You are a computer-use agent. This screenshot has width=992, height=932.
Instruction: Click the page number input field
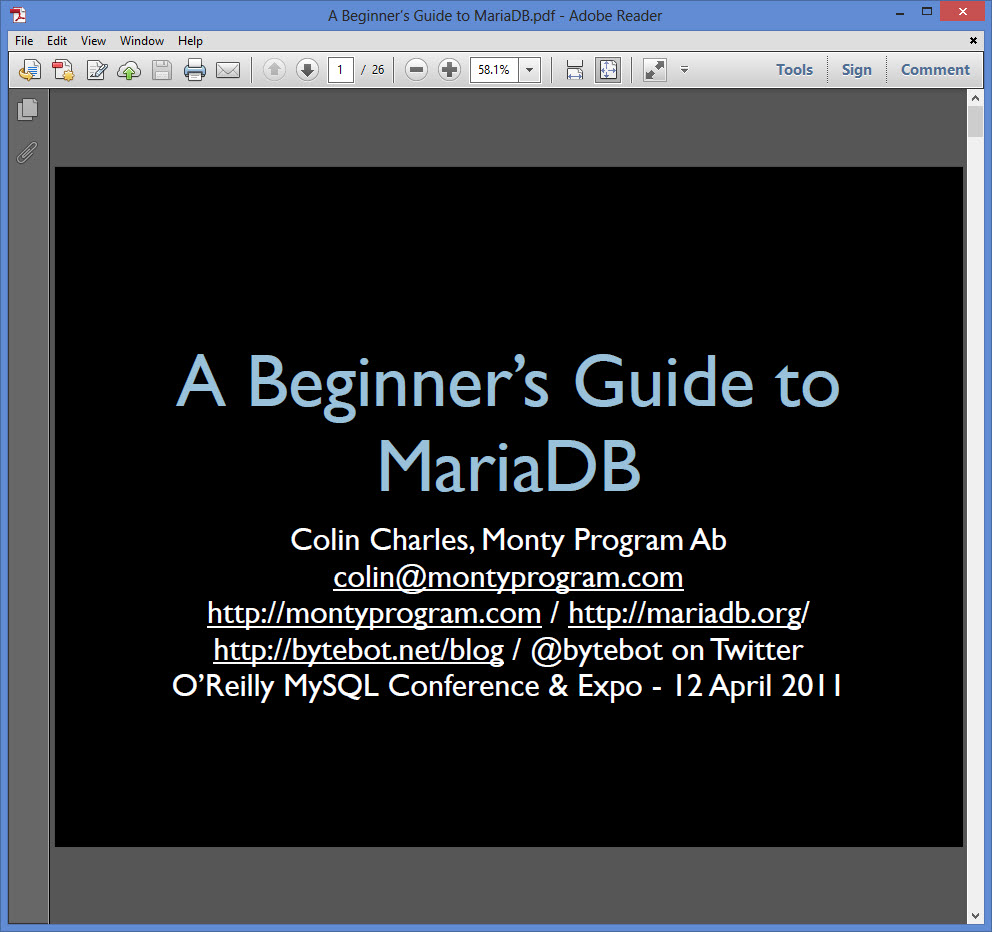(340, 70)
